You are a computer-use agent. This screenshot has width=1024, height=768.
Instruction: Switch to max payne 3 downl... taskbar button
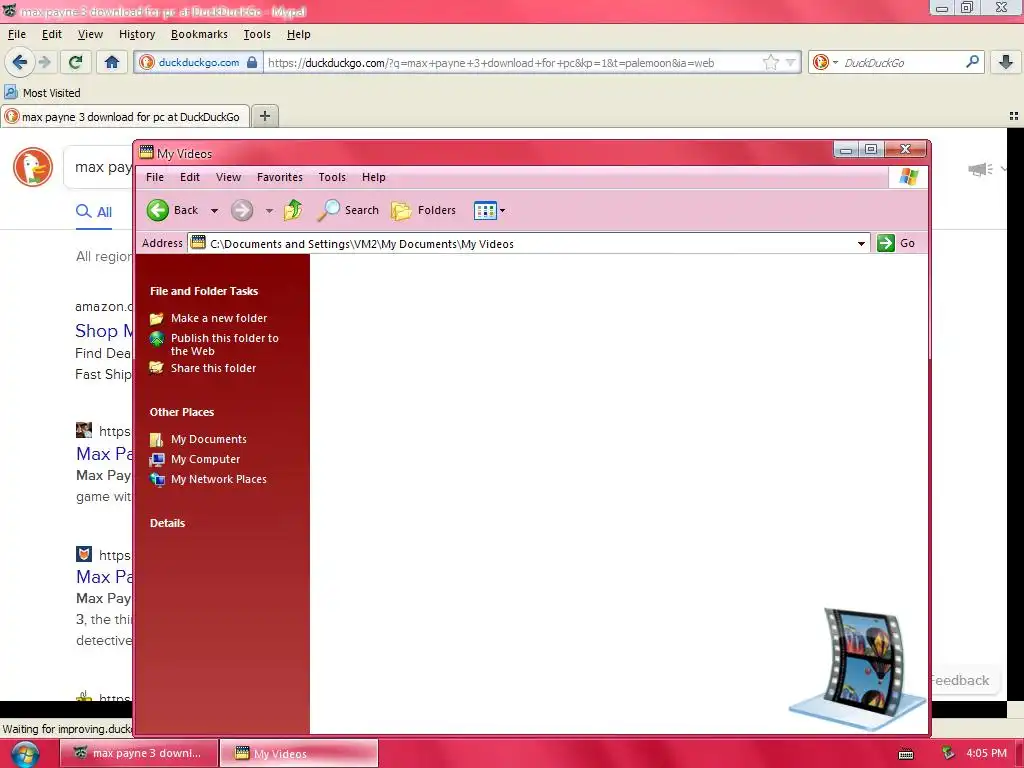138,753
